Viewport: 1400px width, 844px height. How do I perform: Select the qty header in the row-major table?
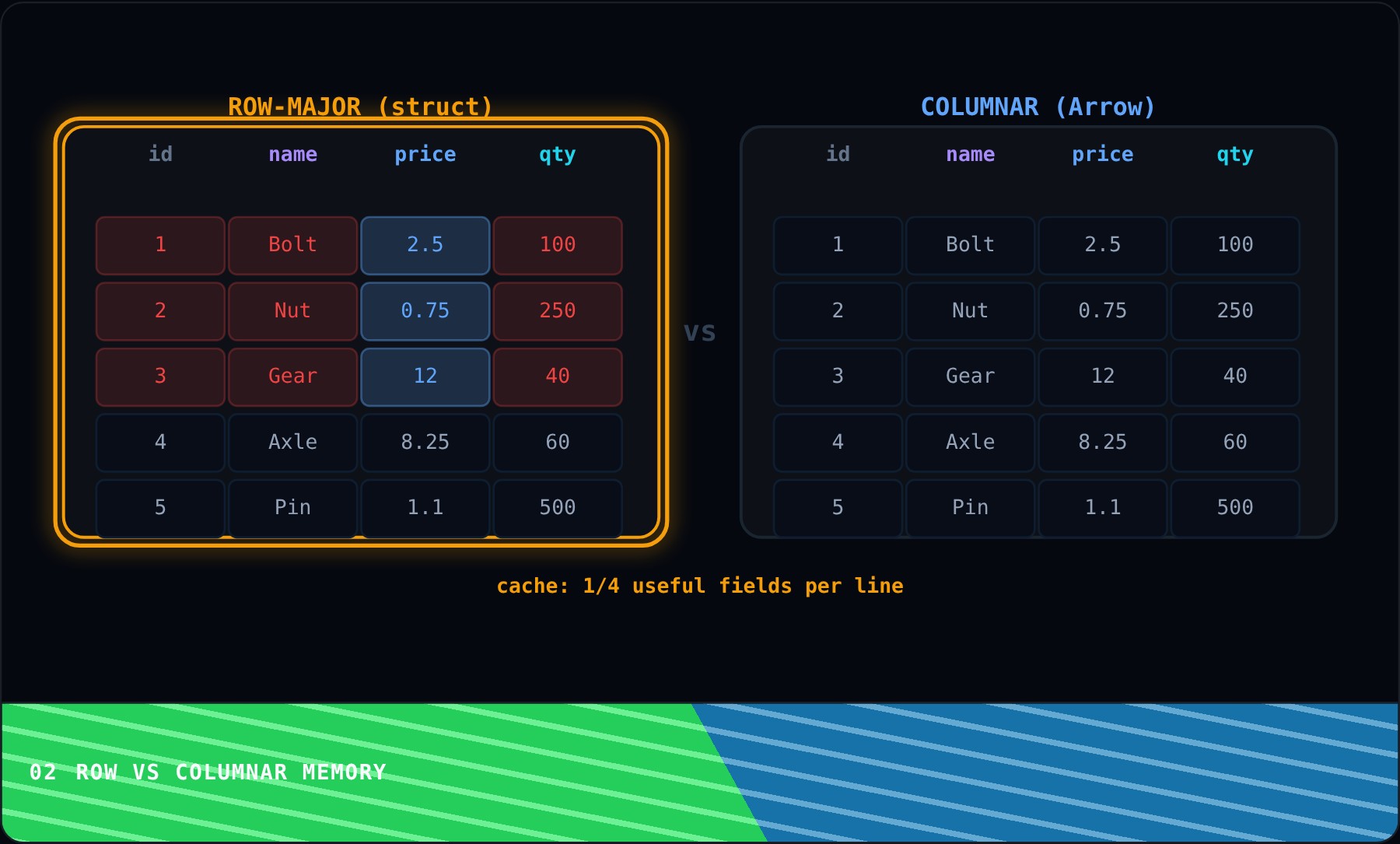[558, 154]
